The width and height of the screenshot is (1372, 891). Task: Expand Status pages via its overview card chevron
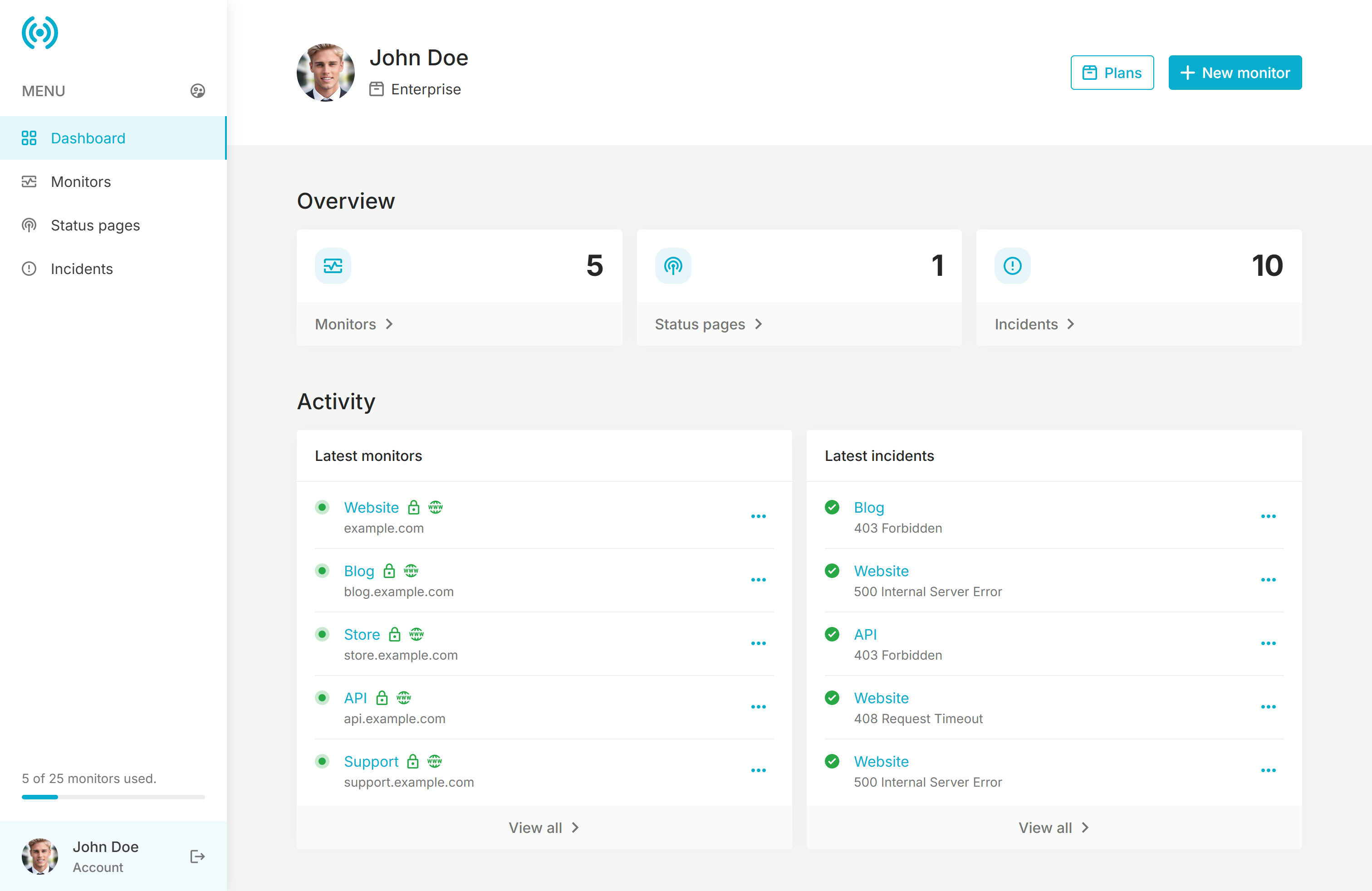click(759, 324)
